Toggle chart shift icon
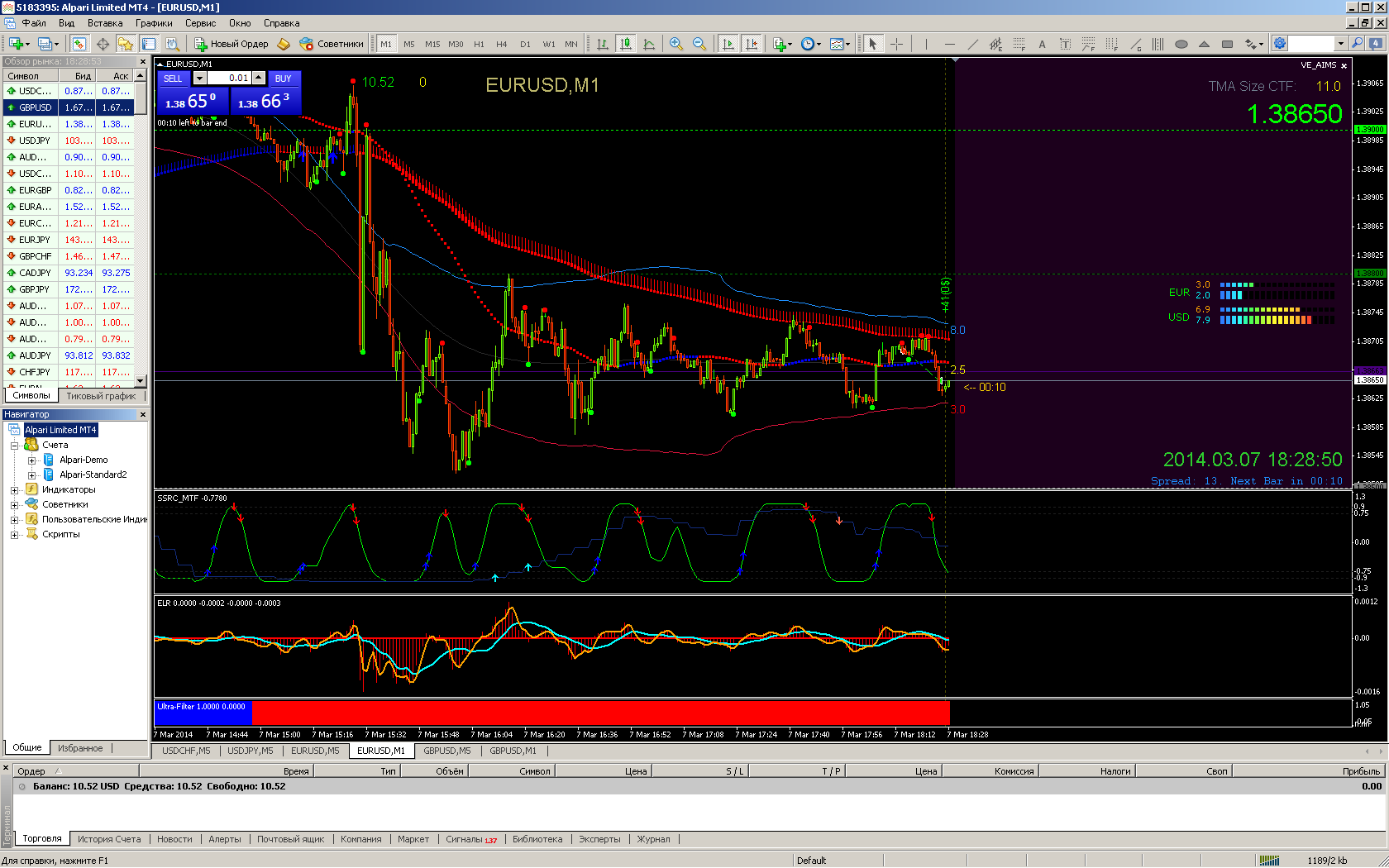The width and height of the screenshot is (1389, 868). [x=751, y=44]
